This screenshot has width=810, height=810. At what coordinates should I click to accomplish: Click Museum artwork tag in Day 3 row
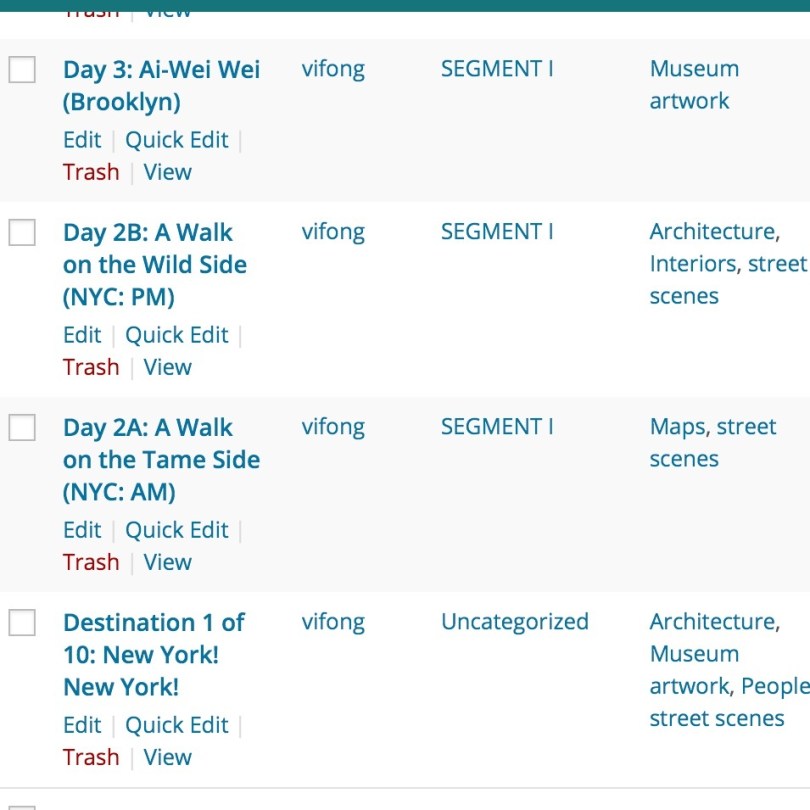pos(694,85)
